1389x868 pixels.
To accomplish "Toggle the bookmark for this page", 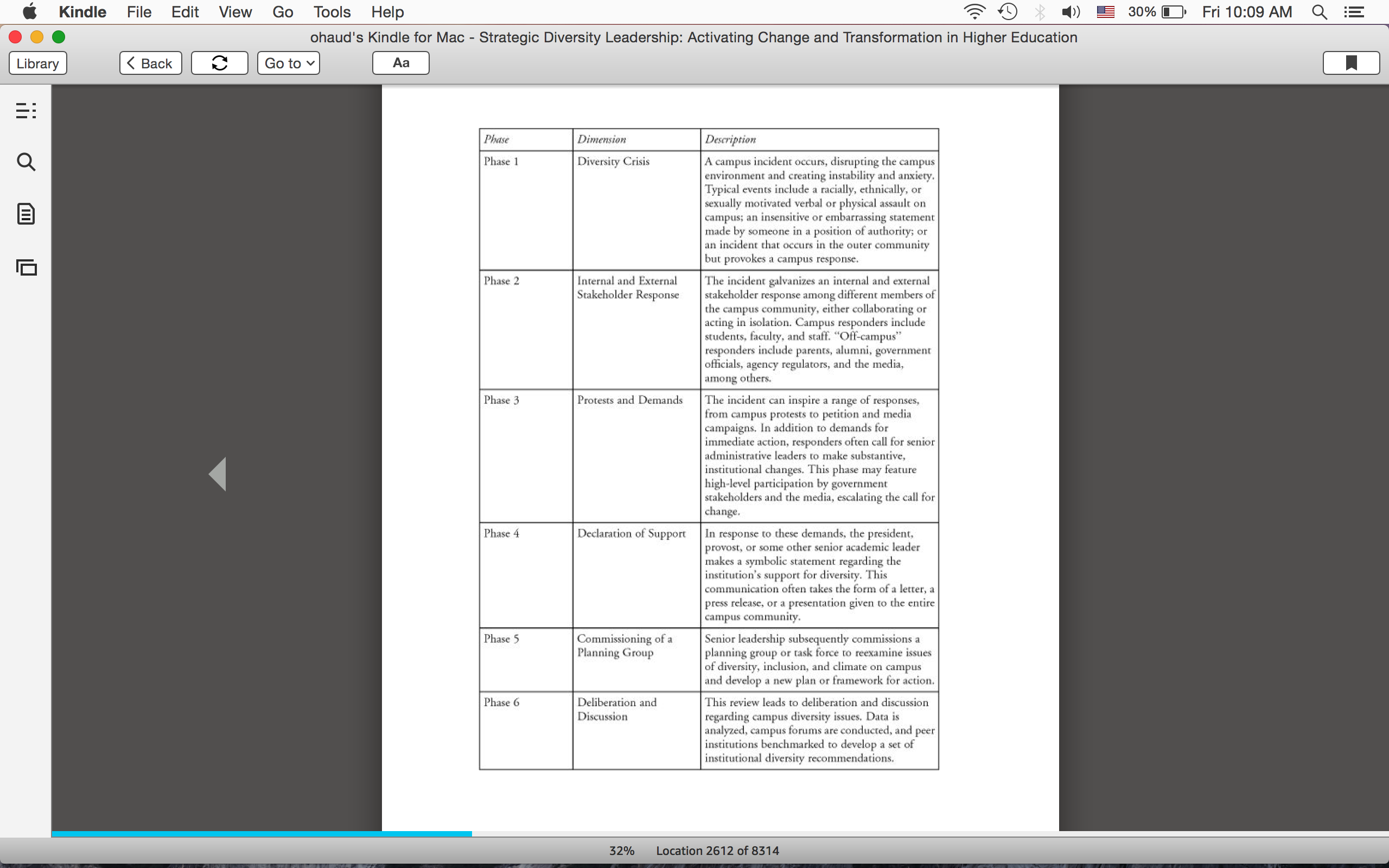I will coord(1351,63).
